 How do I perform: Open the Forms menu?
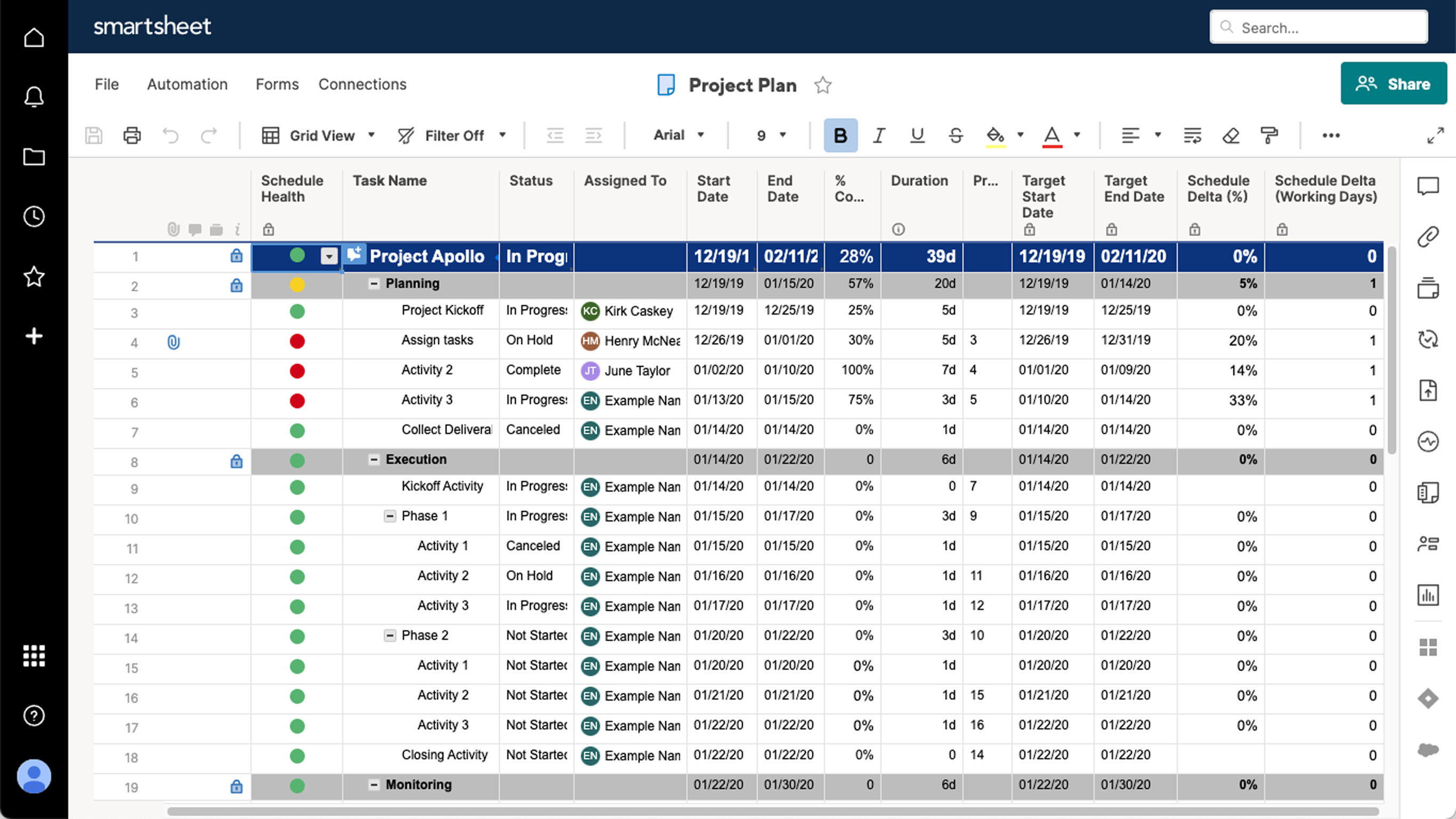pos(277,84)
